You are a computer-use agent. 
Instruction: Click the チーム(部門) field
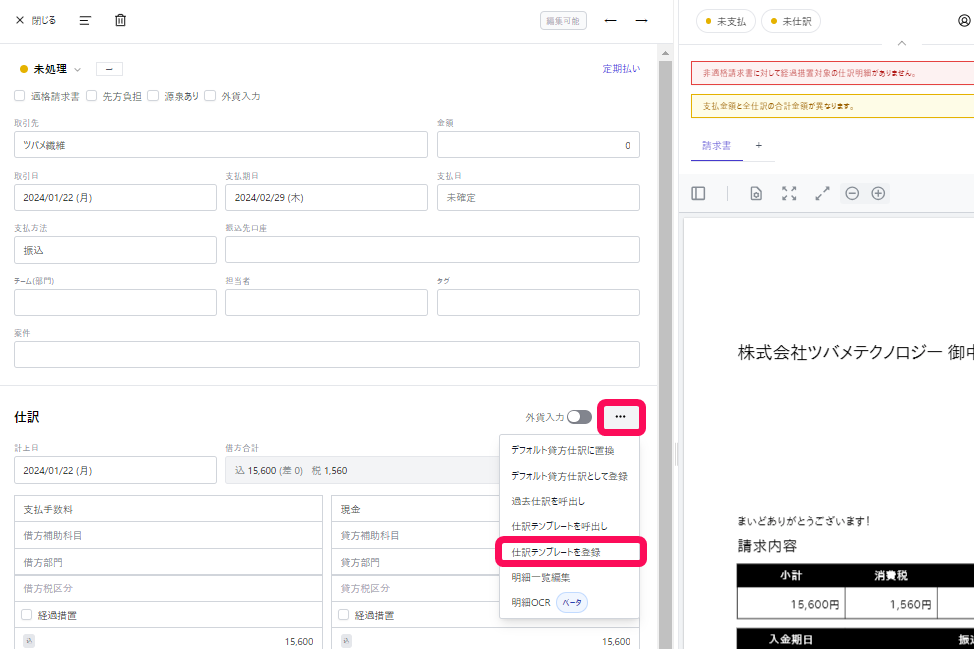(x=115, y=302)
